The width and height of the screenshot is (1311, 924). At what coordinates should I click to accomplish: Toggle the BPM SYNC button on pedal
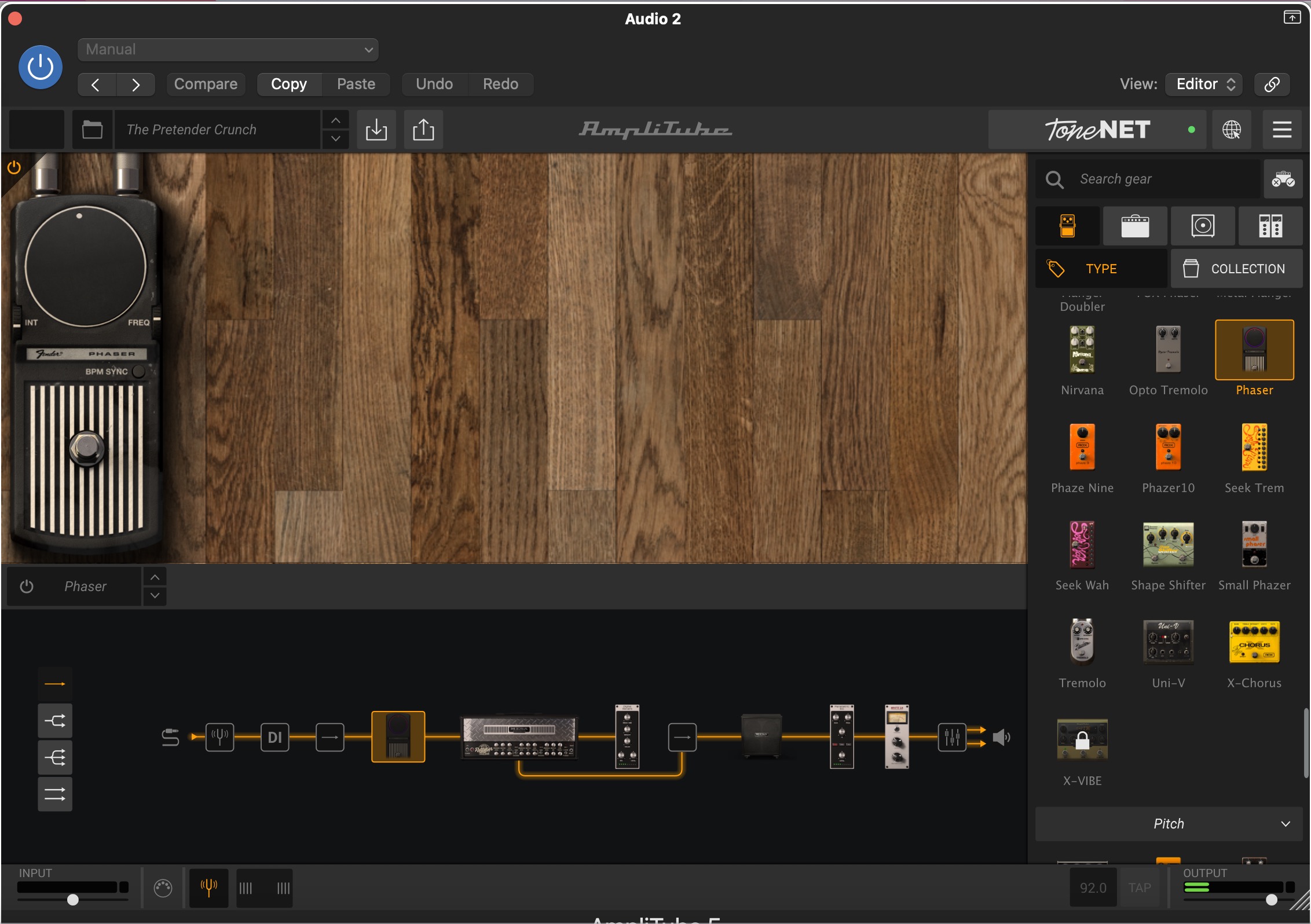[138, 372]
